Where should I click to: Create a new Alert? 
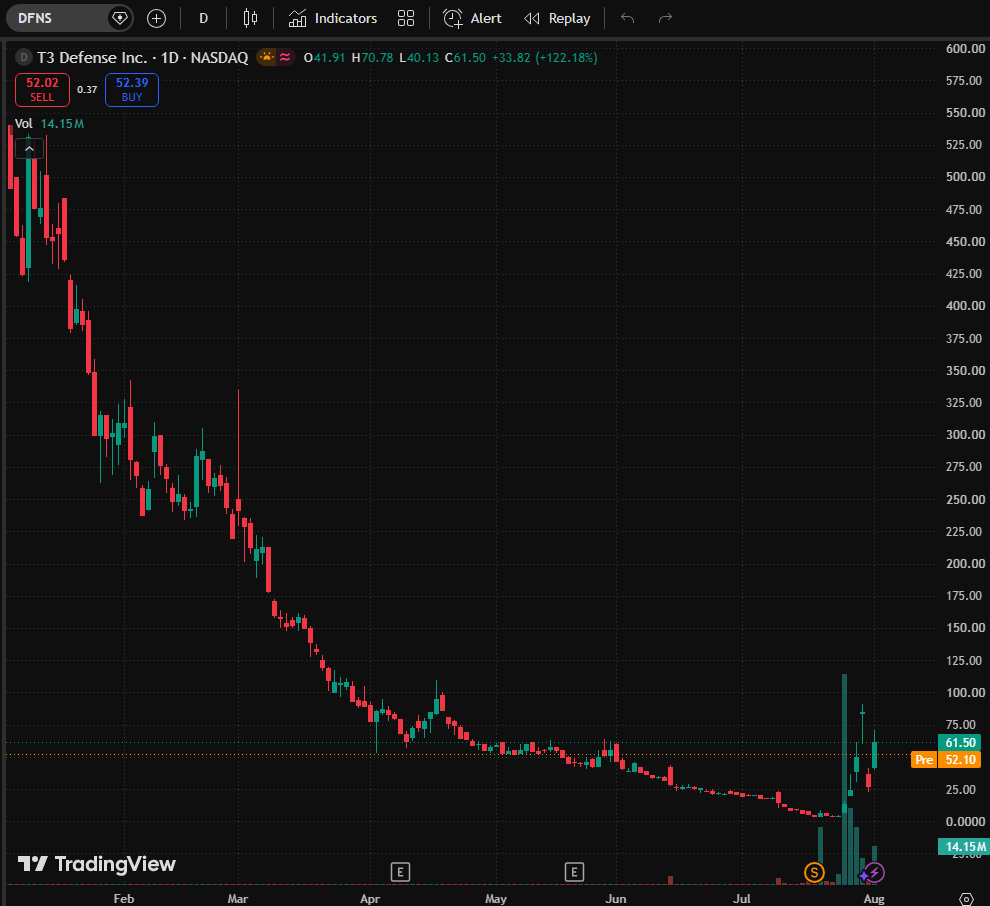472,18
